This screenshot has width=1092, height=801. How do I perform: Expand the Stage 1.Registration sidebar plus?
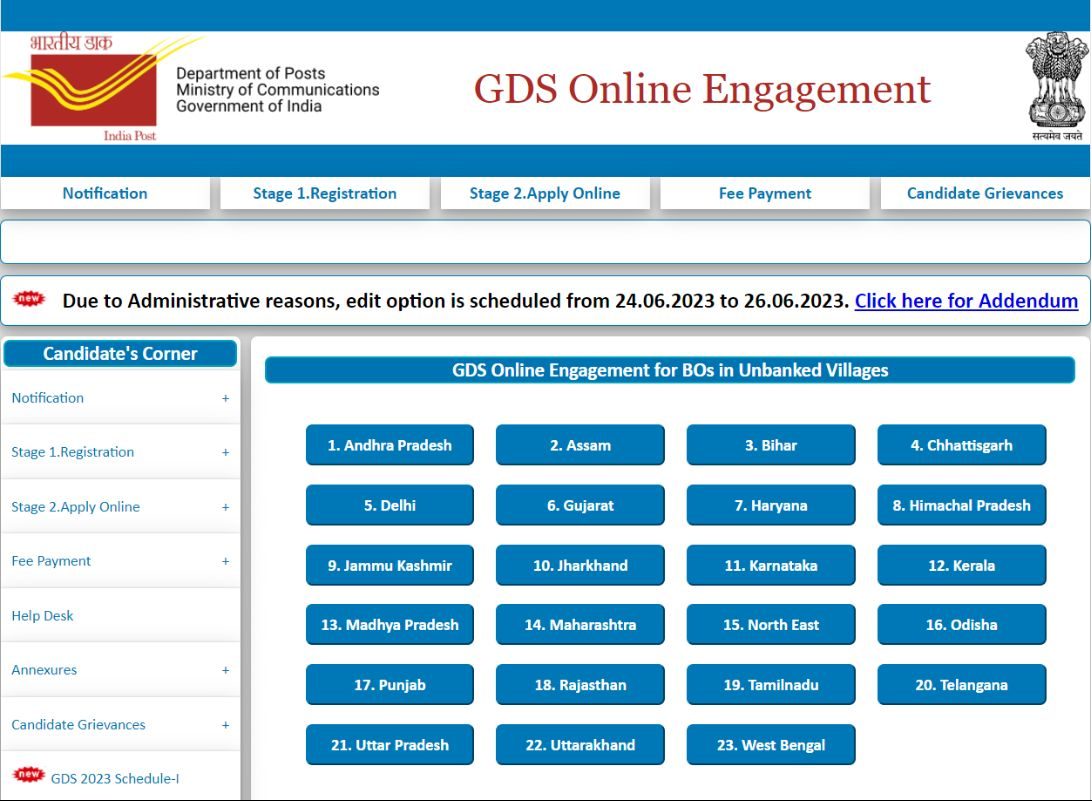(x=225, y=453)
